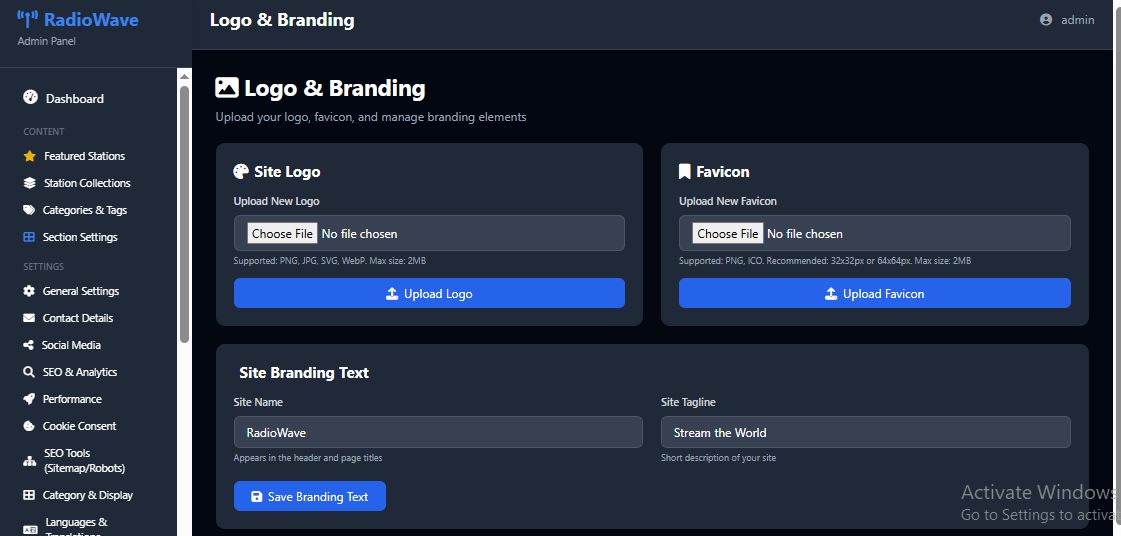Click the Dashboard gauge icon
The image size is (1121, 536).
click(30, 98)
